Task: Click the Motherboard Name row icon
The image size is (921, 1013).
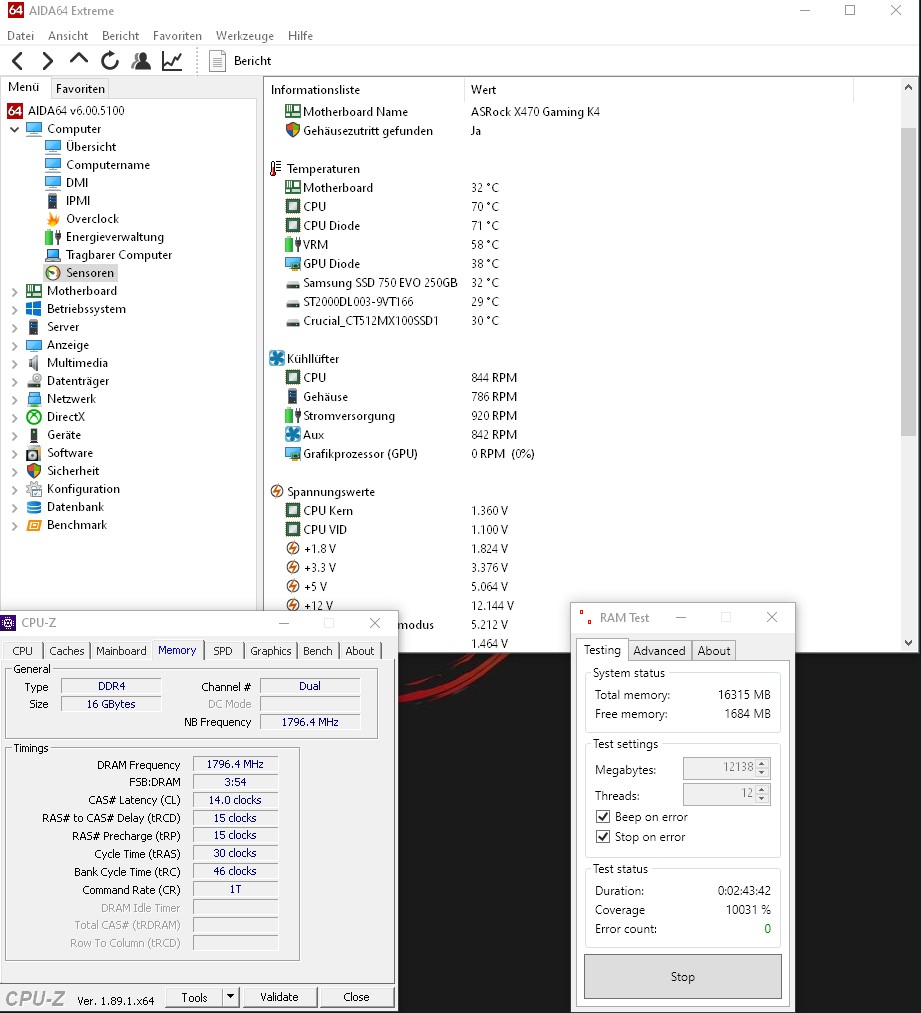Action: coord(293,111)
